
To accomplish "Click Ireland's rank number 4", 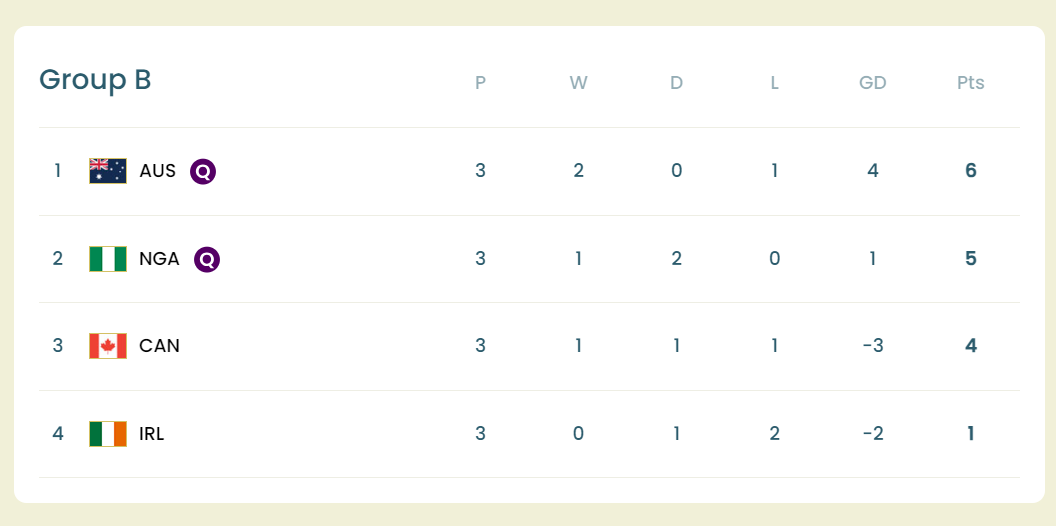I will [x=58, y=434].
